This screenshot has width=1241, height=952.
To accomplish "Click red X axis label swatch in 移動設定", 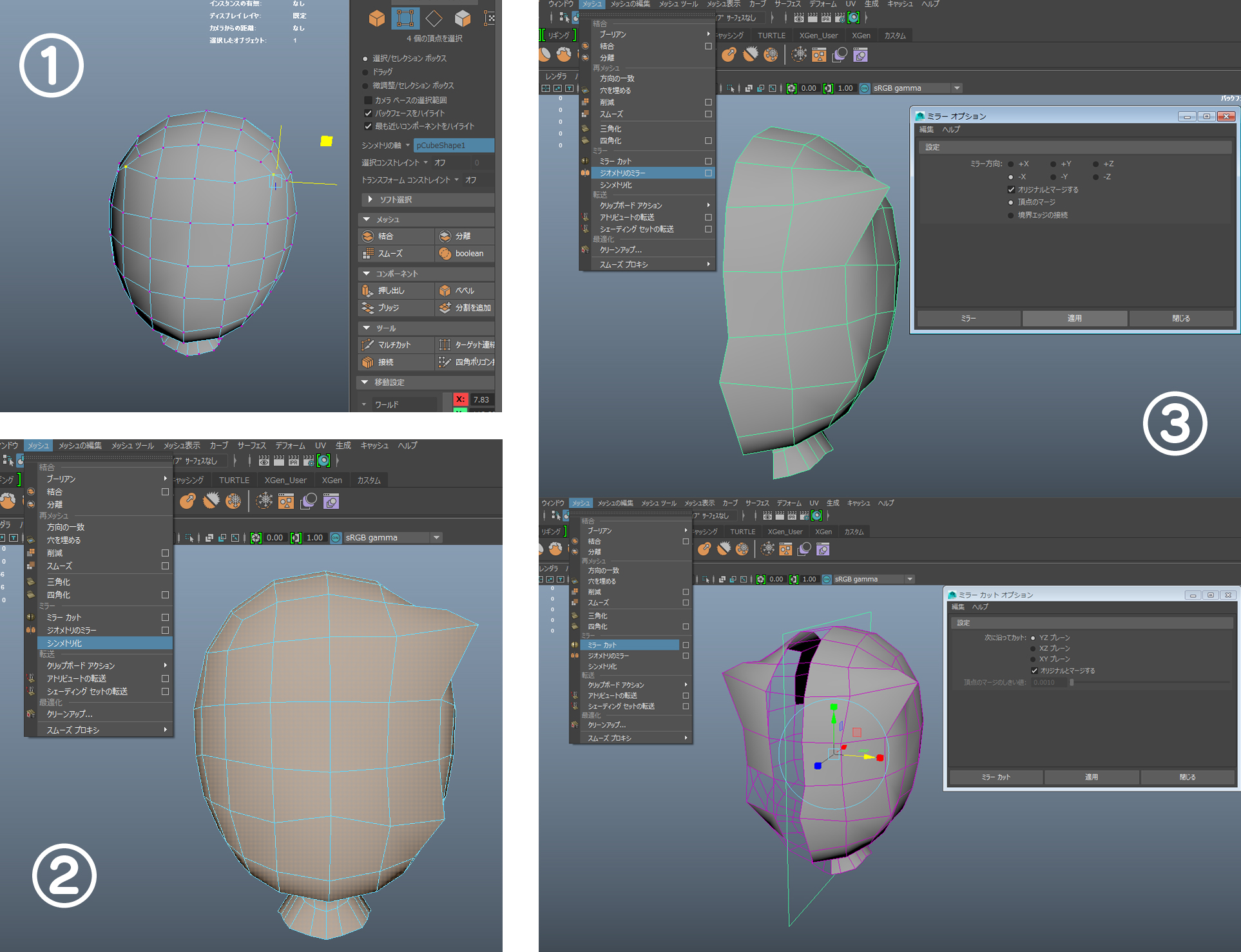I will (460, 399).
